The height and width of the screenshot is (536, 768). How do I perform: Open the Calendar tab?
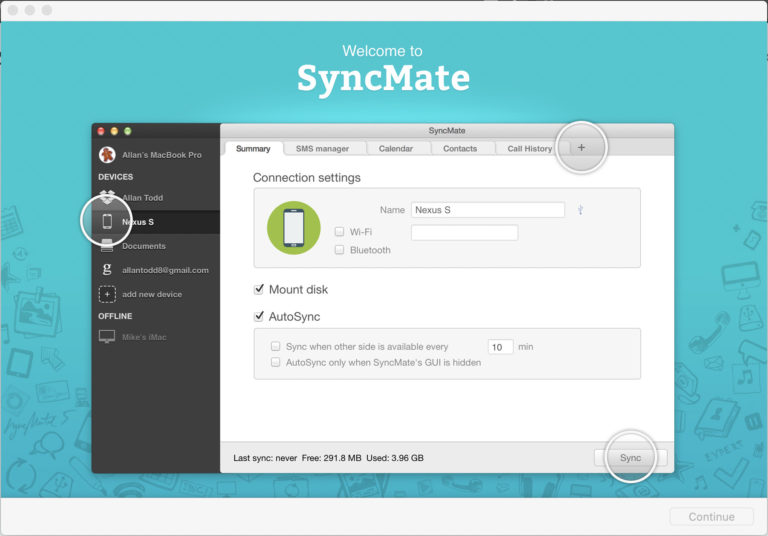tap(395, 149)
